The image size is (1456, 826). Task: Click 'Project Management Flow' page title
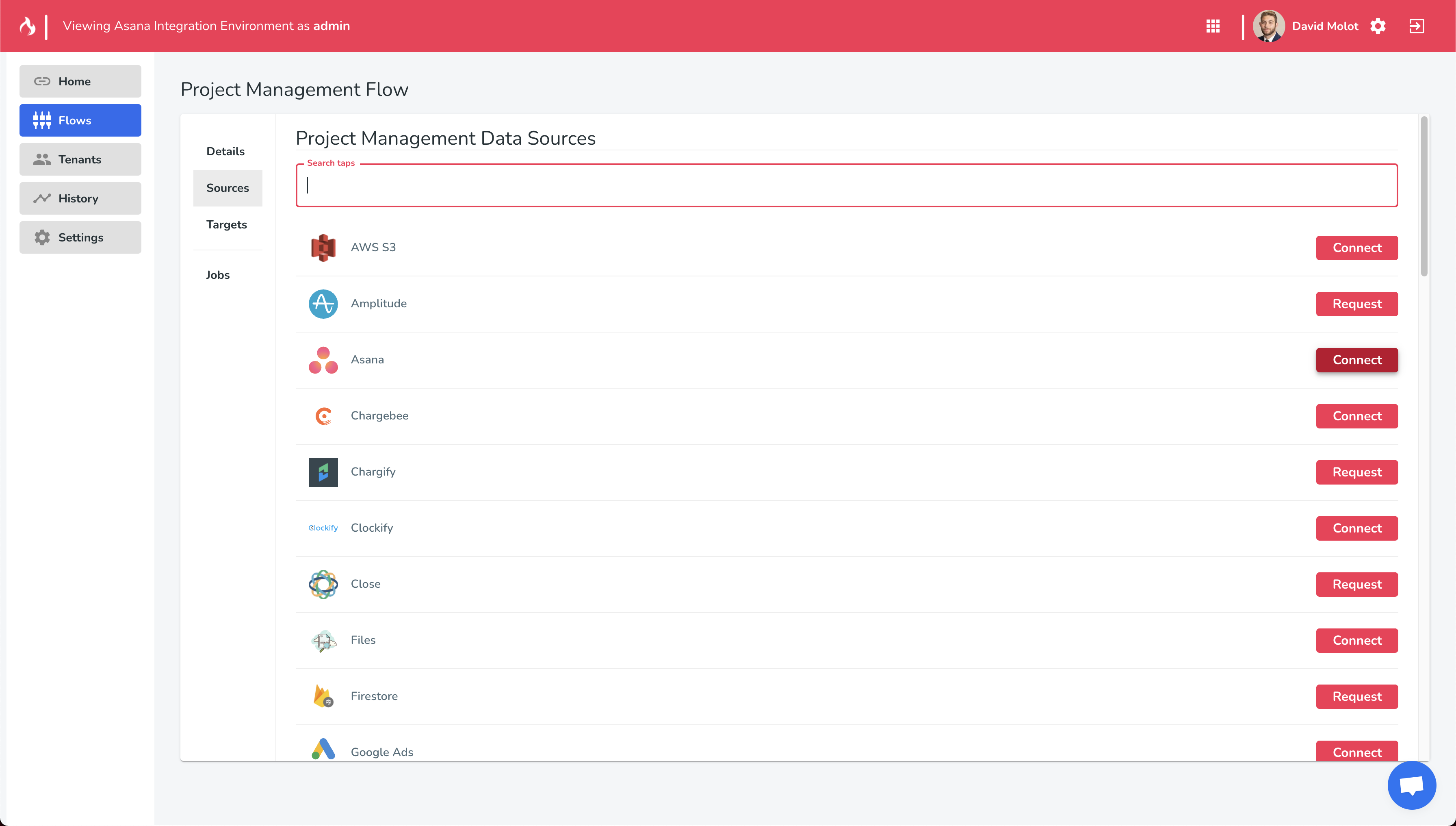coord(294,90)
